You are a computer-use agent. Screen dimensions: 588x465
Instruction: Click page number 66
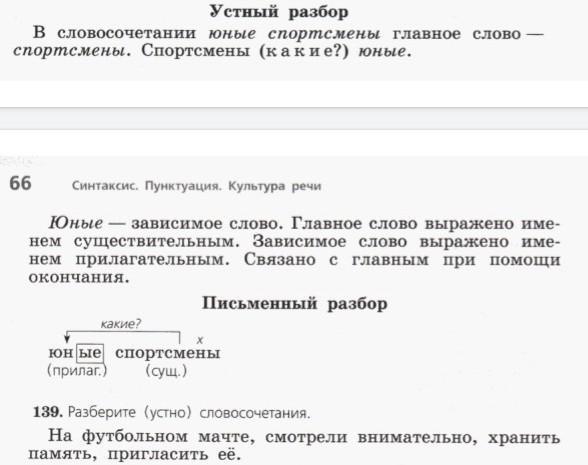[x=20, y=184]
